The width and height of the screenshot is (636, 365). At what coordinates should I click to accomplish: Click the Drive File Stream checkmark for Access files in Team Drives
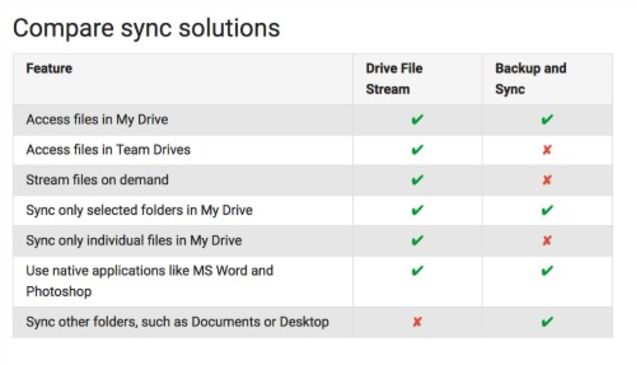pos(417,150)
